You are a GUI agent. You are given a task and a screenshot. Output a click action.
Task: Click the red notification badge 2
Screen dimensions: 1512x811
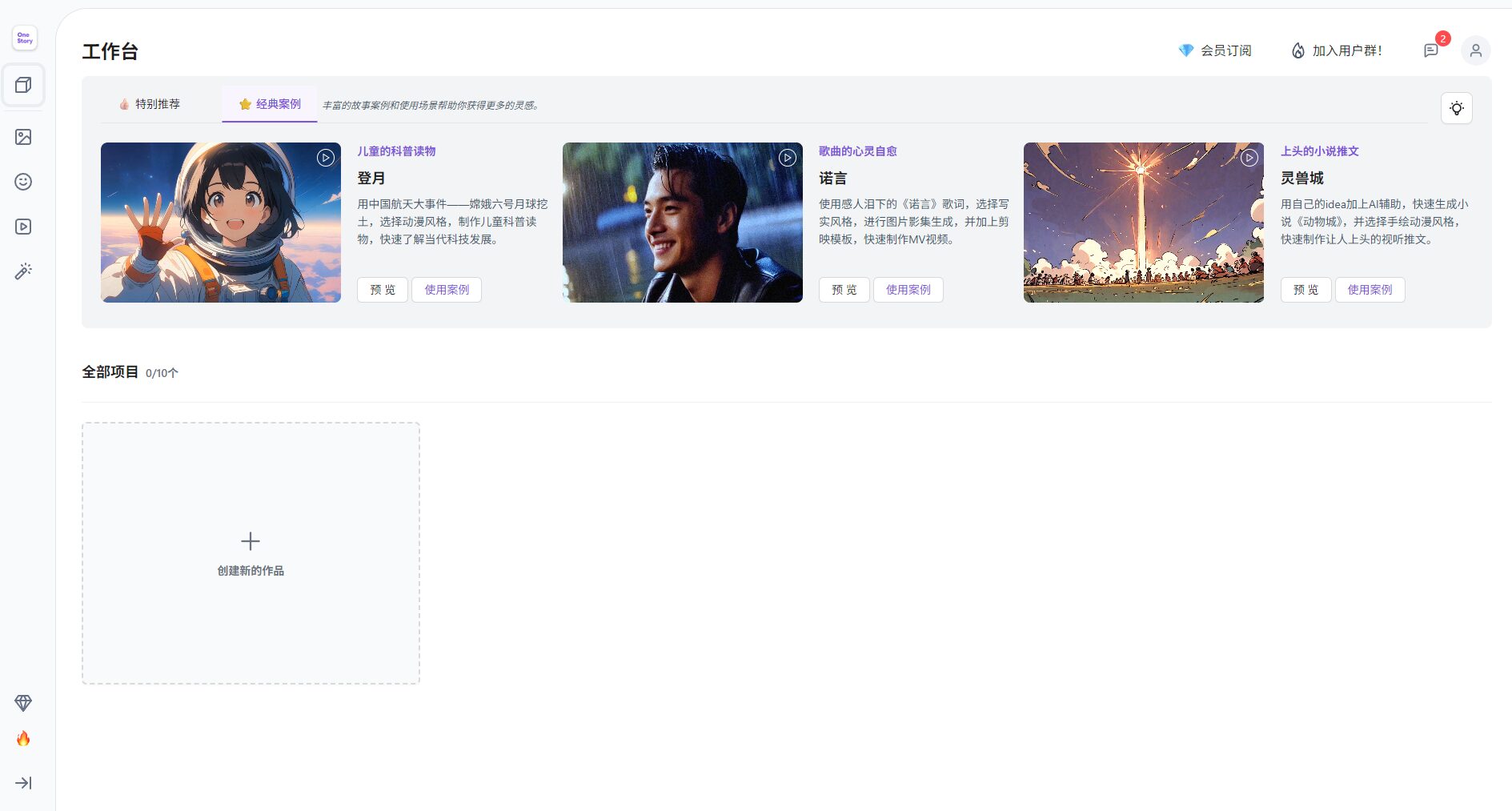click(1443, 38)
